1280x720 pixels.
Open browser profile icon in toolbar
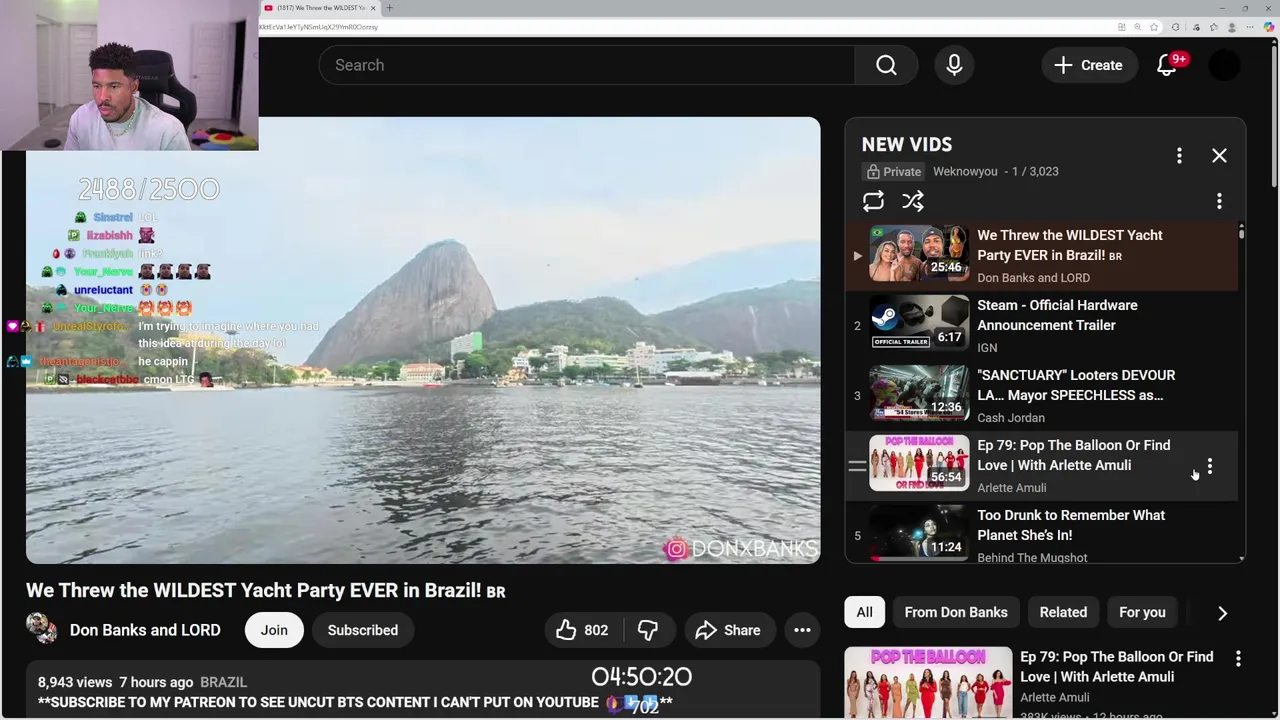point(1232,27)
